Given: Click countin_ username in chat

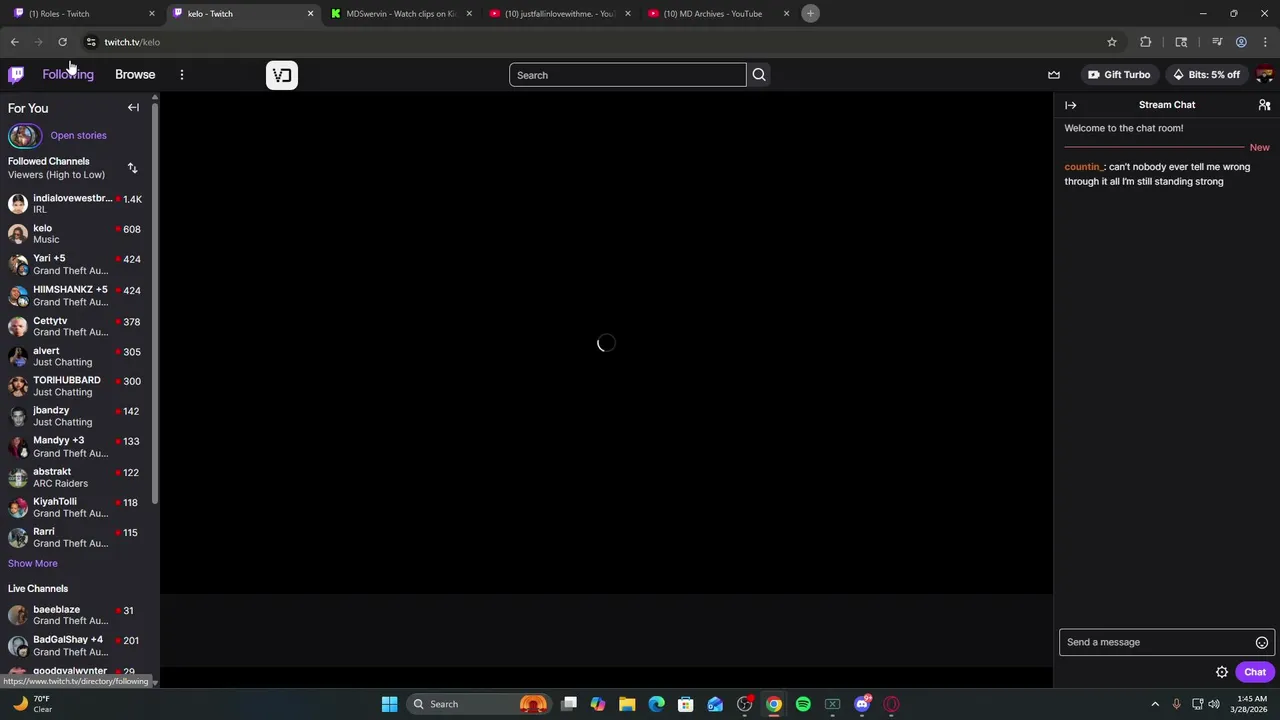Looking at the screenshot, I should coord(1085,167).
